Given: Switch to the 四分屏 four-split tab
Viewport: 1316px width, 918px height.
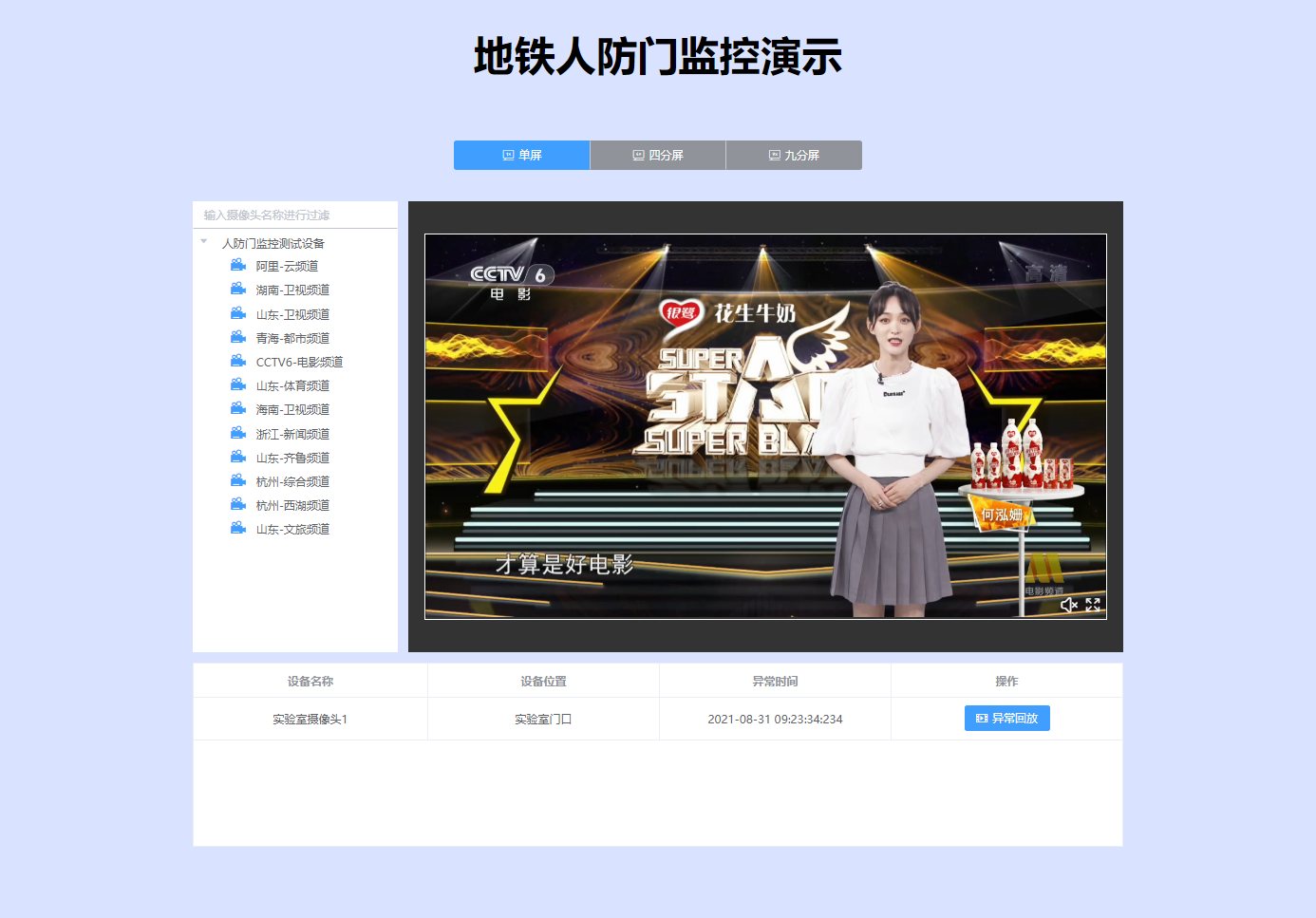Looking at the screenshot, I should click(658, 155).
